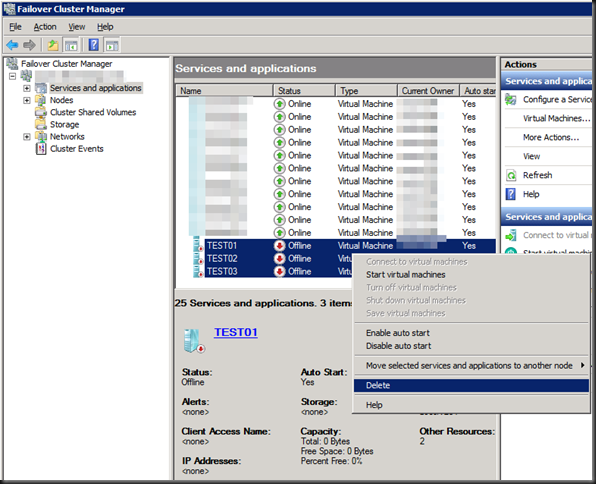Choose Help in the context menu
596x484 pixels.
471,405
